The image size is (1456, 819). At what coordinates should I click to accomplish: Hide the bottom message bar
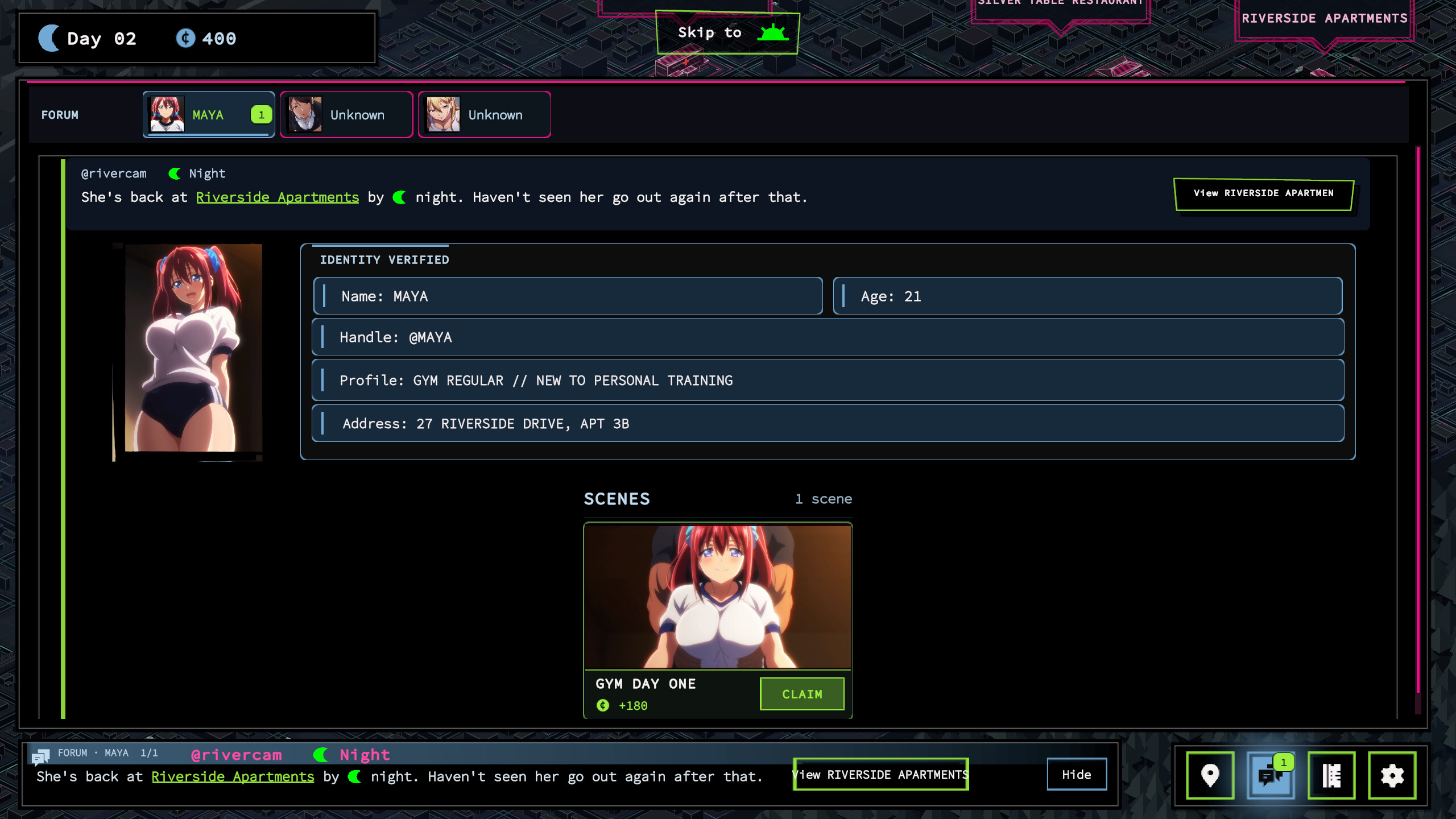tap(1077, 775)
